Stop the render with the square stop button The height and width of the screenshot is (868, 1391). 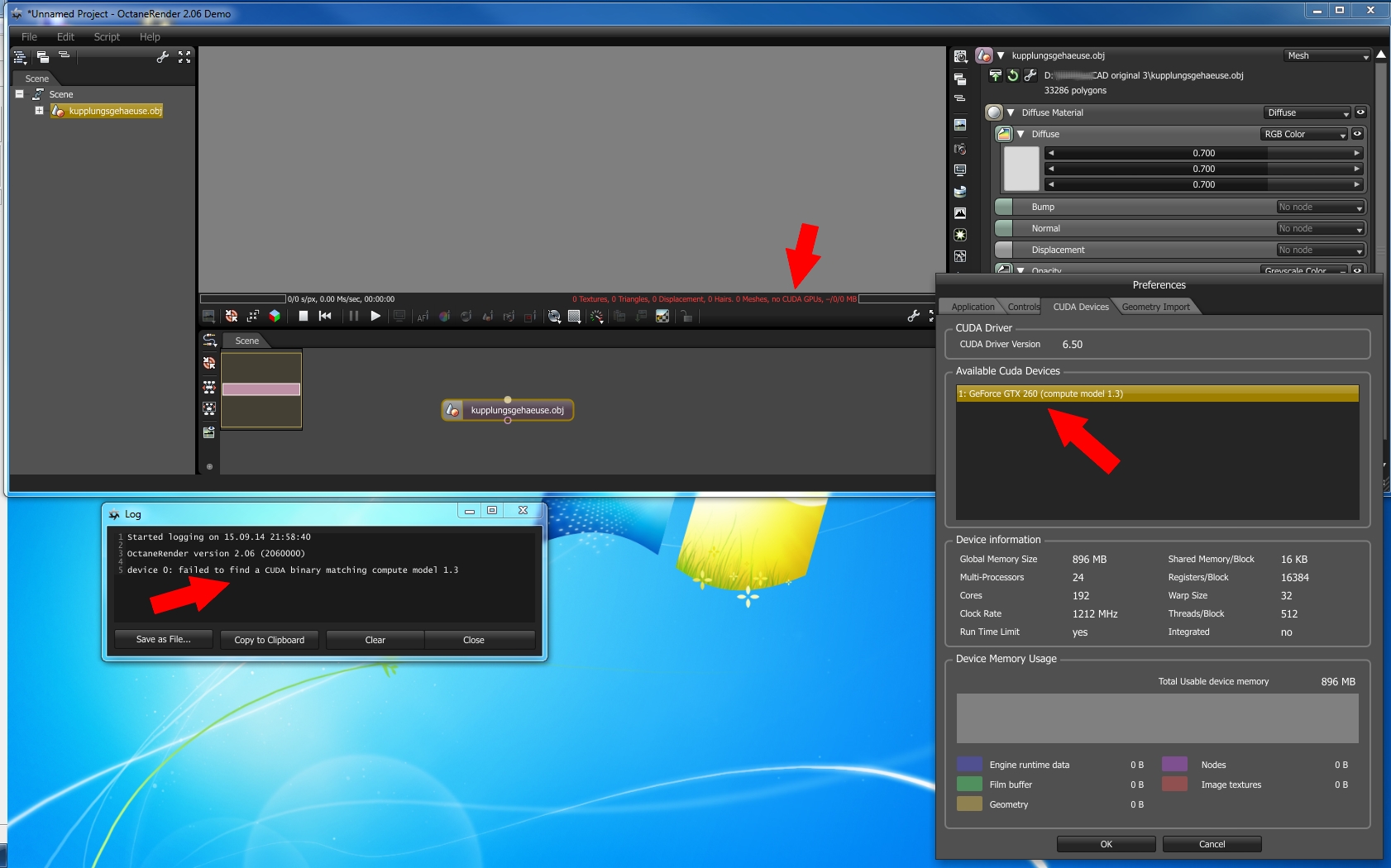coord(304,316)
